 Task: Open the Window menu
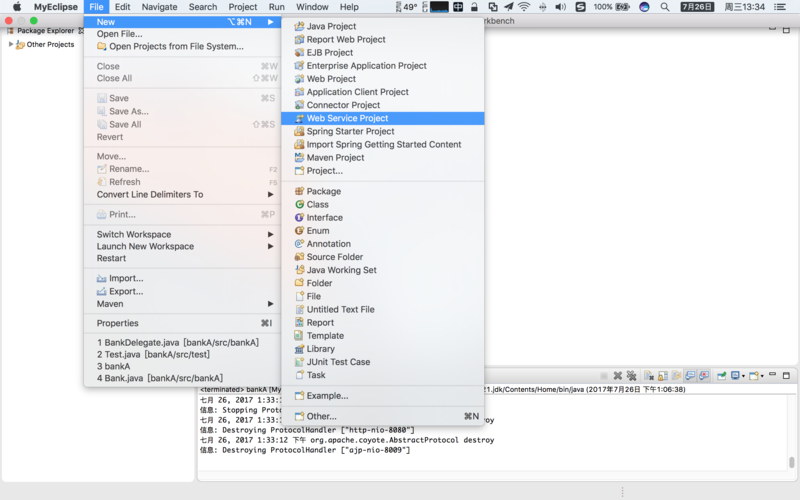point(312,7)
